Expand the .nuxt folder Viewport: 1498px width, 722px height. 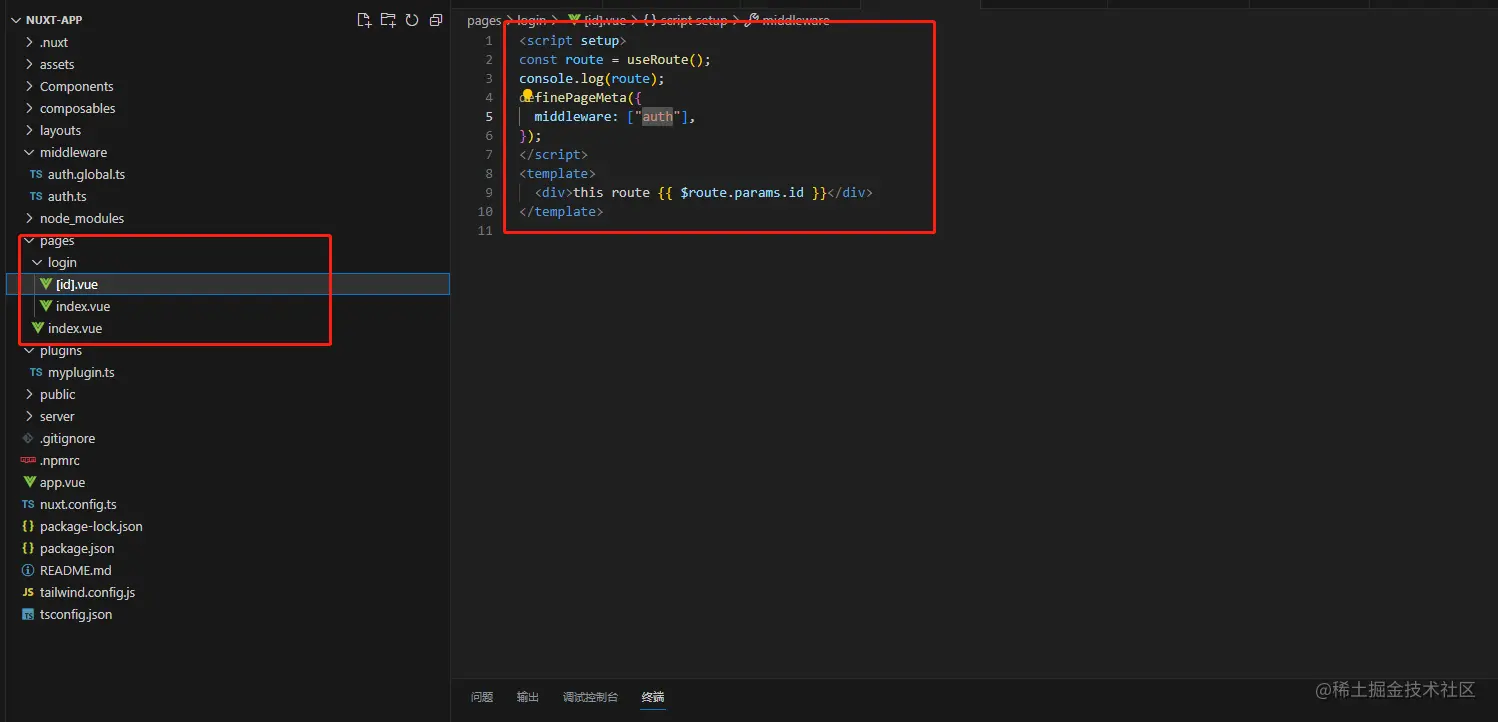[29, 42]
